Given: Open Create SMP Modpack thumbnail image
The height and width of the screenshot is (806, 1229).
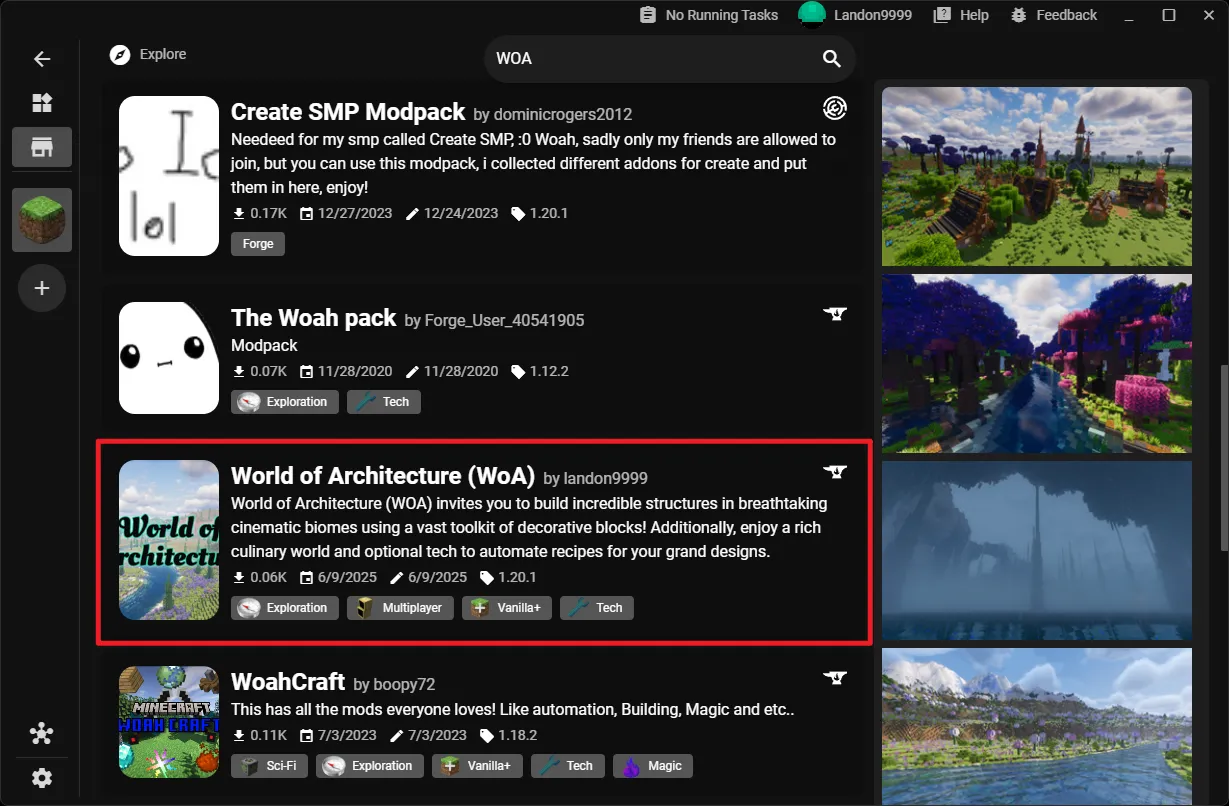Looking at the screenshot, I should [169, 176].
